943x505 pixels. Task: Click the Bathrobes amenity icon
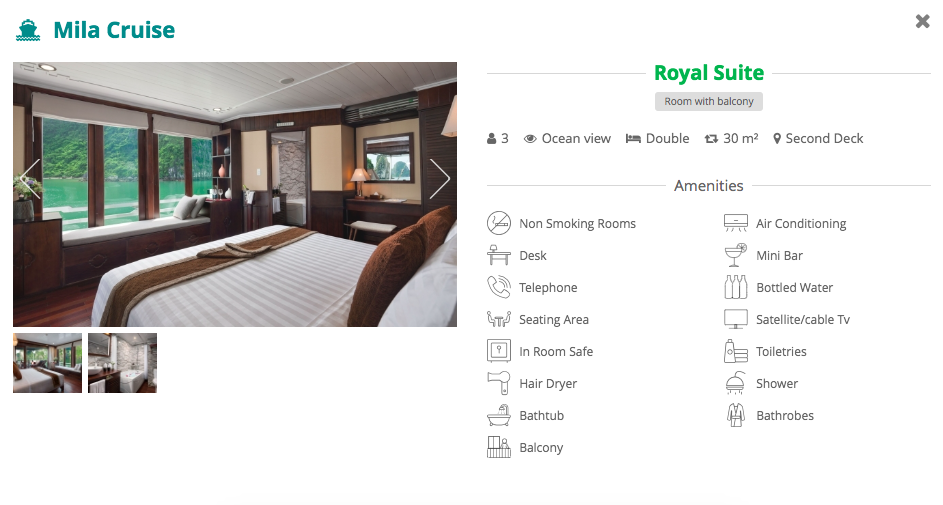coord(736,415)
